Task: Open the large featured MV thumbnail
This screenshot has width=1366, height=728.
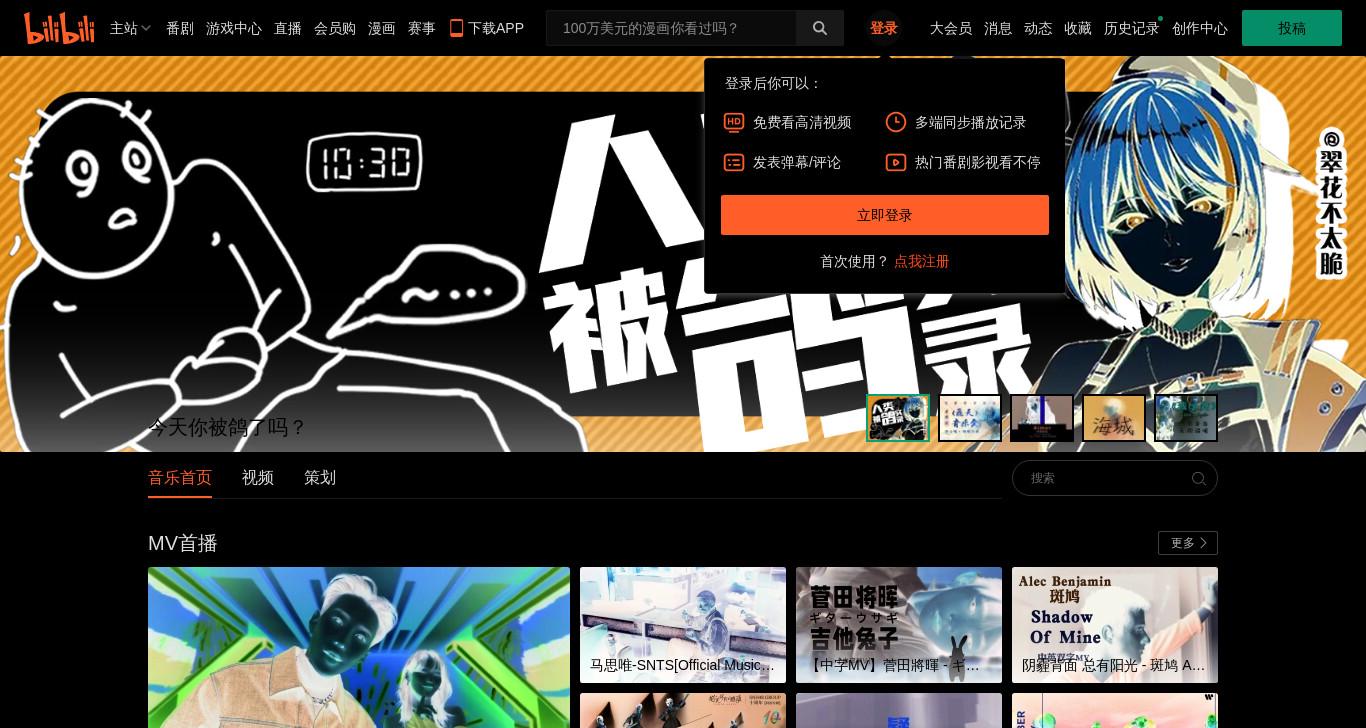Action: pos(359,647)
